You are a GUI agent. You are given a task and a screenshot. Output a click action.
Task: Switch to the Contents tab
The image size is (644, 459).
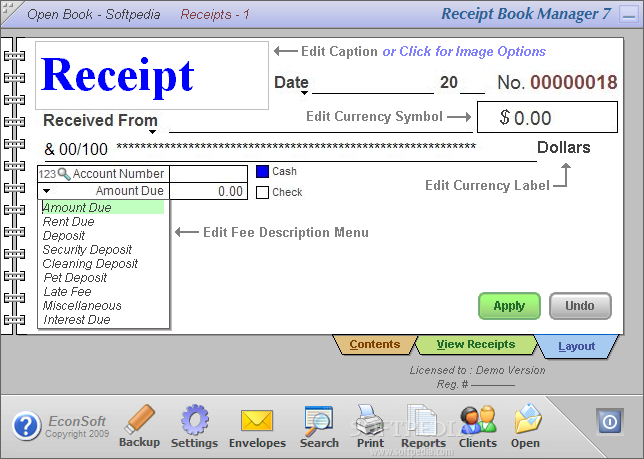coord(375,344)
